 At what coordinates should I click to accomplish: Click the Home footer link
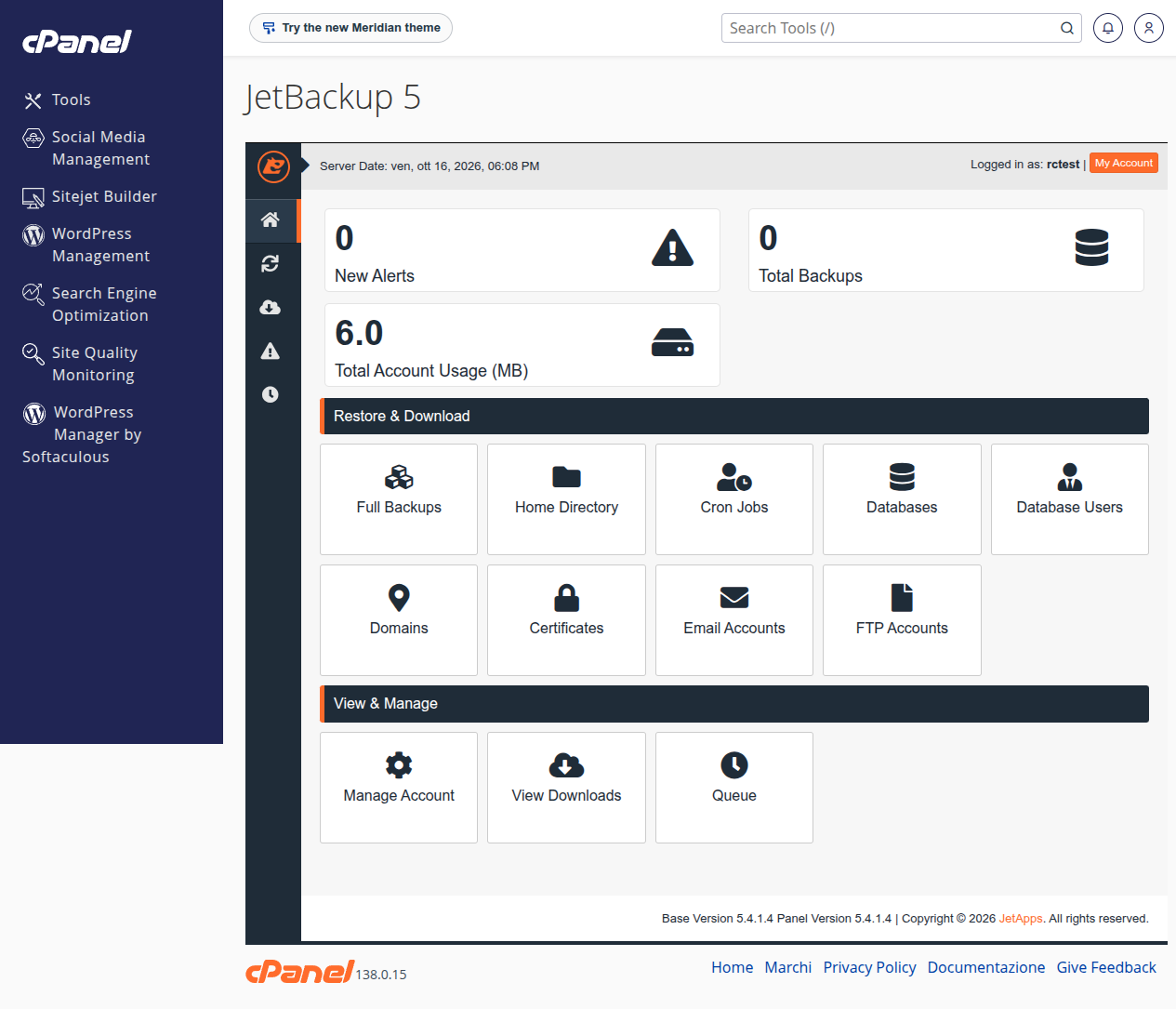tap(733, 967)
